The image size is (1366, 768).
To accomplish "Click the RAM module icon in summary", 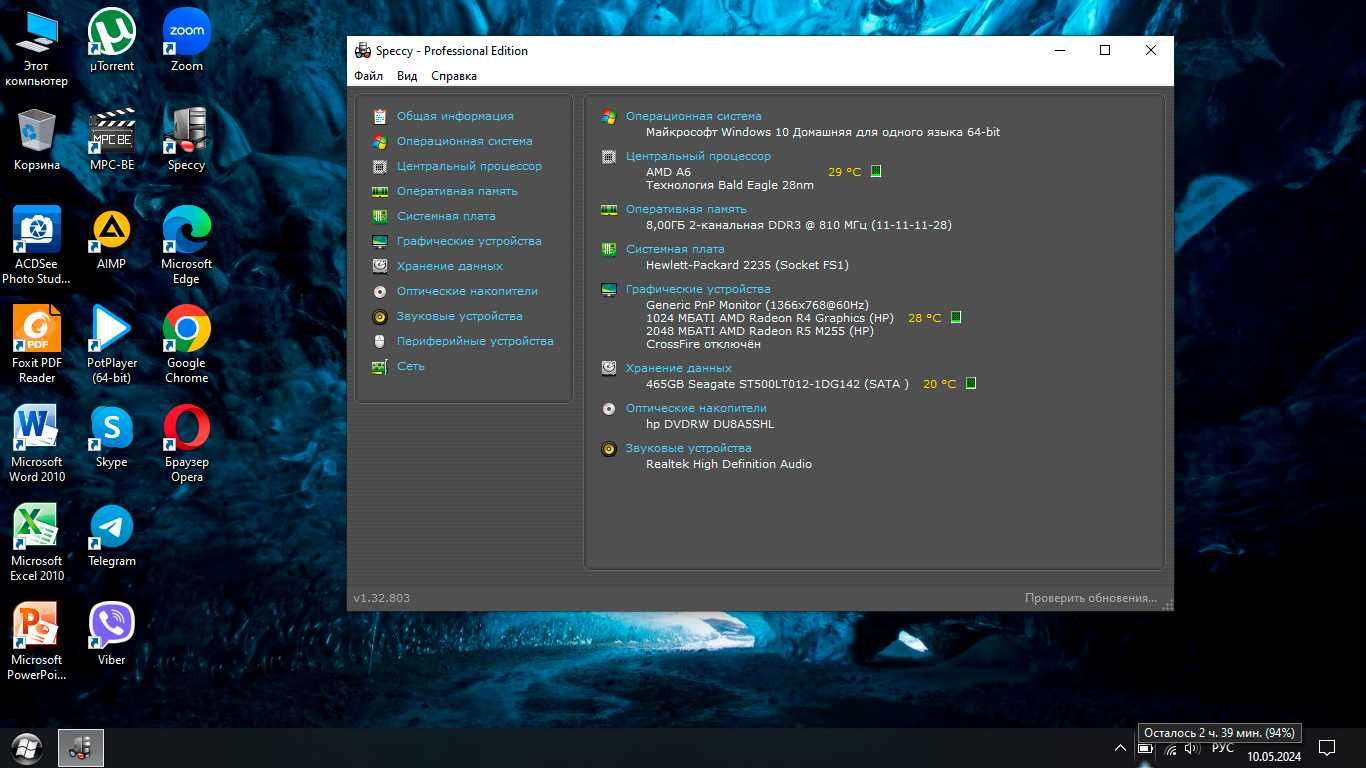I will [x=608, y=209].
